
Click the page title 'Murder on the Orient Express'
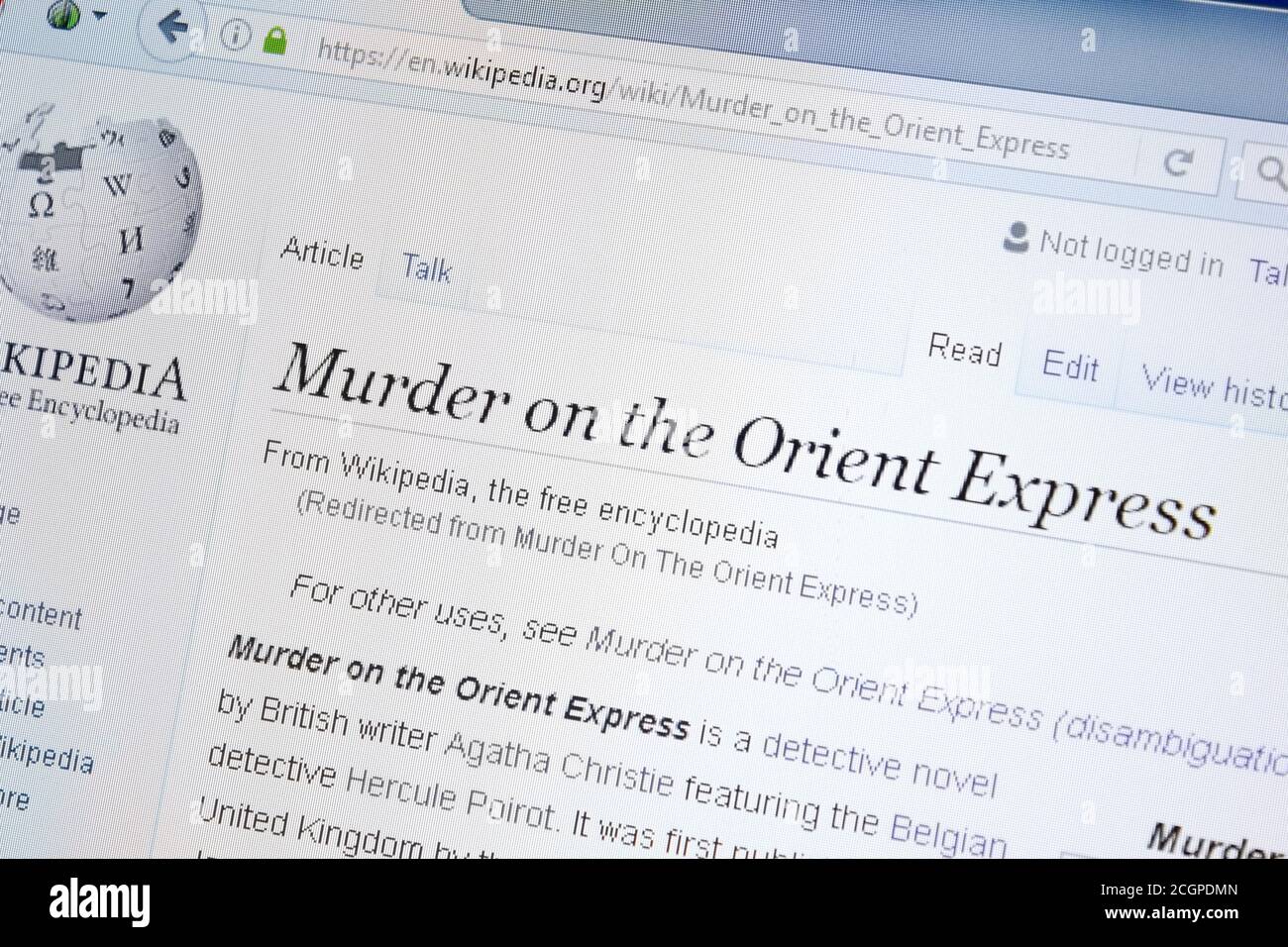click(745, 440)
